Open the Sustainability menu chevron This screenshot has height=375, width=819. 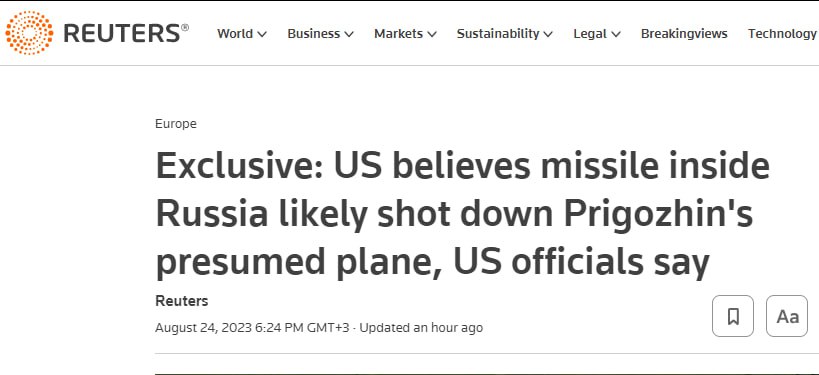tap(548, 34)
